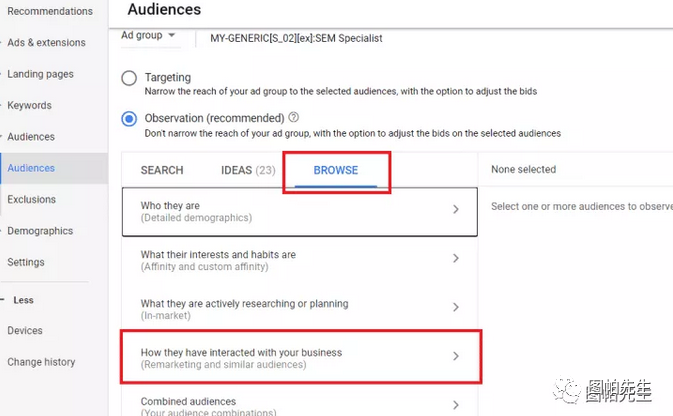Open the IDEAS (23) tab

tap(248, 170)
